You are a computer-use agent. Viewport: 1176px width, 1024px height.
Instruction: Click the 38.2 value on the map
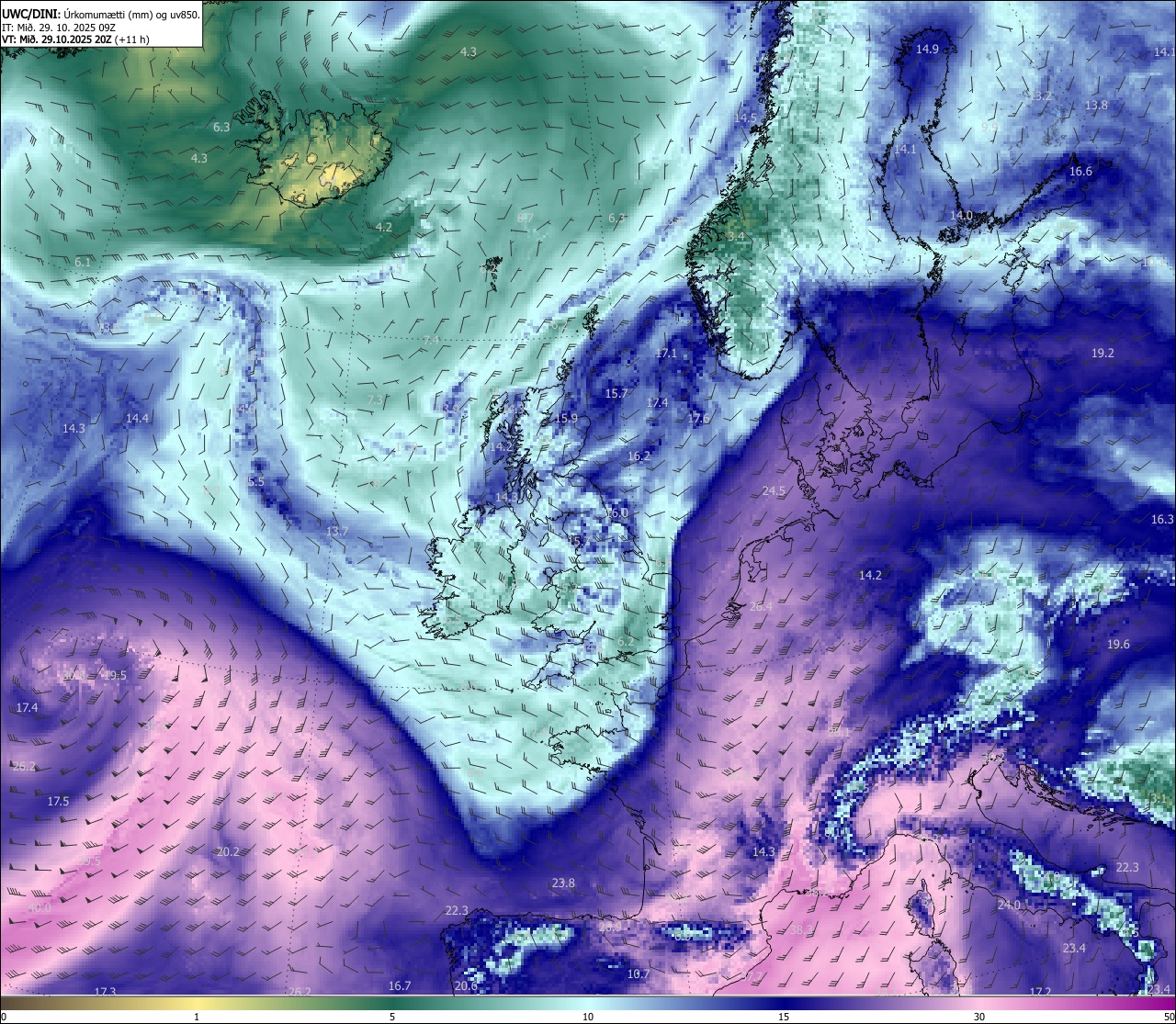click(x=801, y=929)
